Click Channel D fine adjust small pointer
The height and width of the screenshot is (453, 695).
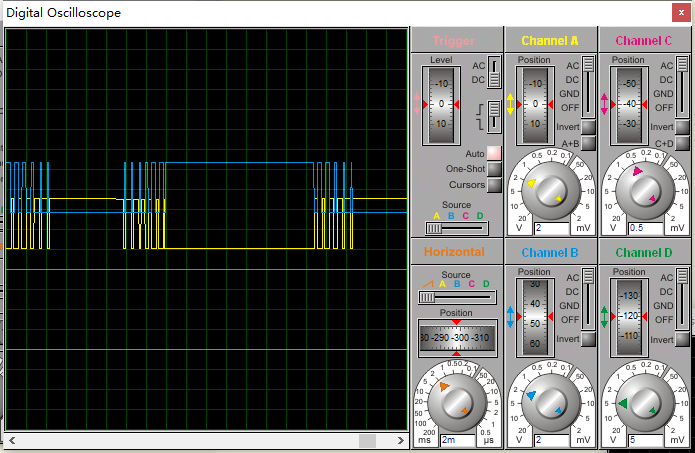[x=652, y=410]
